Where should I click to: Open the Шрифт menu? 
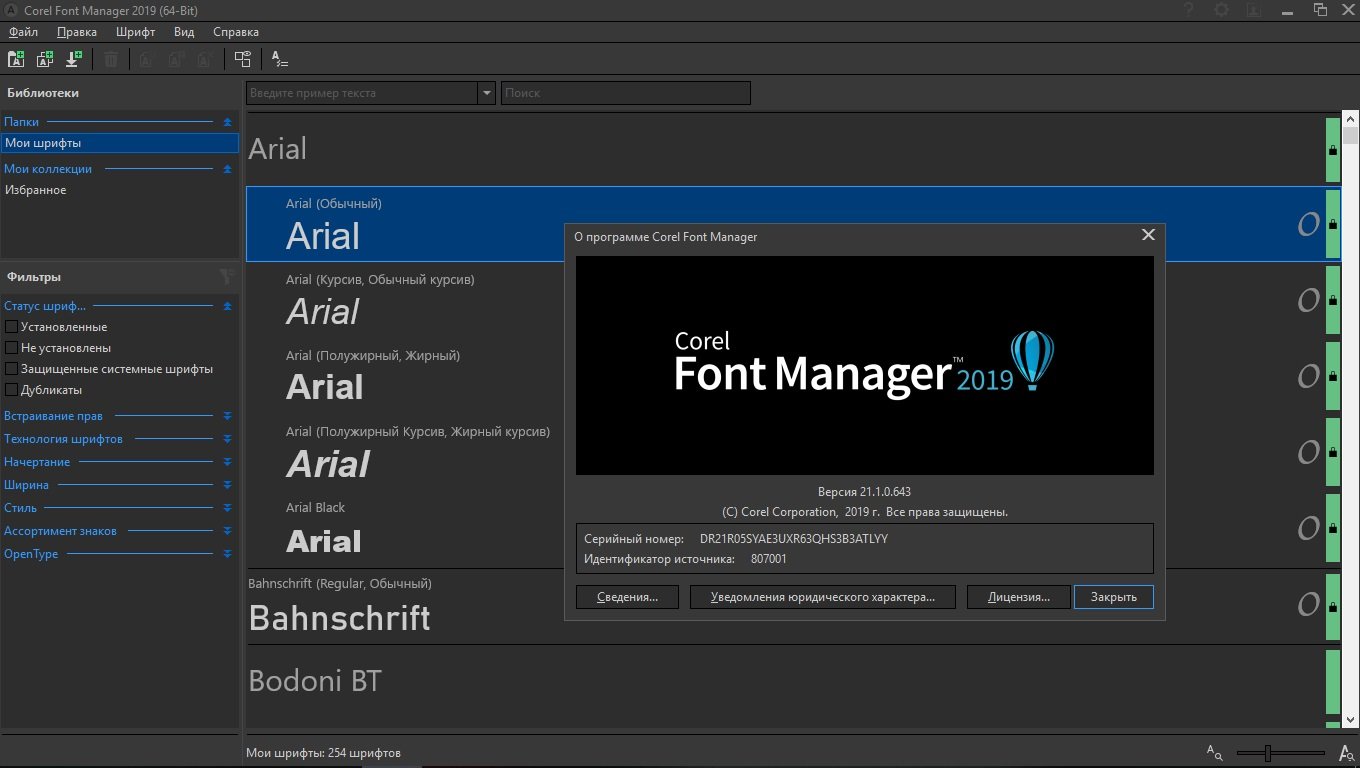136,32
